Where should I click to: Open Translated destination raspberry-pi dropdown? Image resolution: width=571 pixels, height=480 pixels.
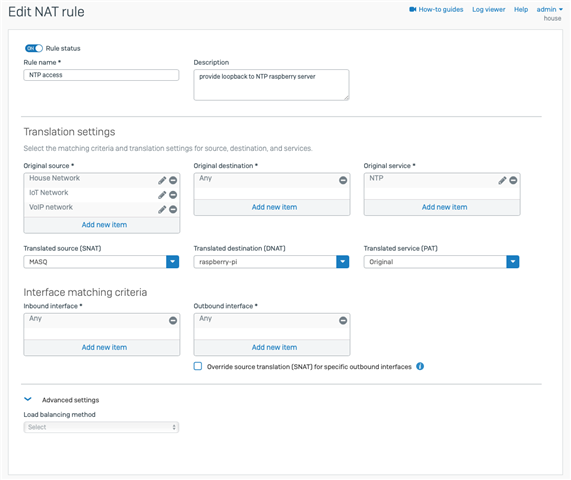click(343, 261)
